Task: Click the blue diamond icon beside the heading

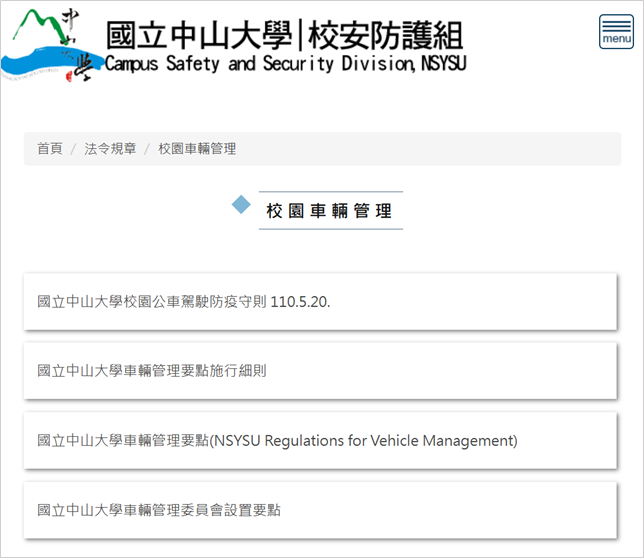Action: click(241, 205)
